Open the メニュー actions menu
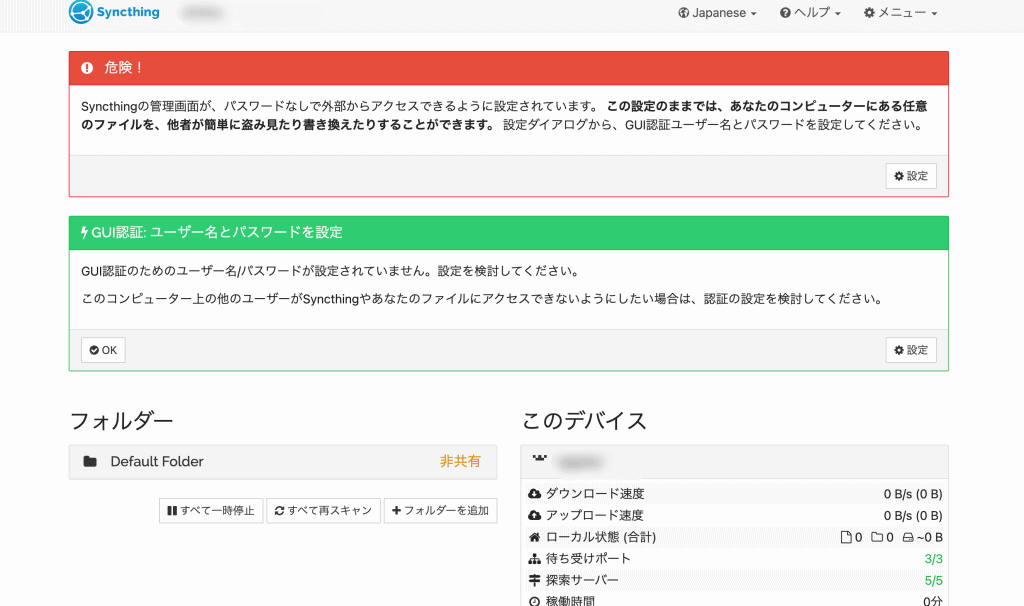The image size is (1024, 606). click(x=900, y=13)
